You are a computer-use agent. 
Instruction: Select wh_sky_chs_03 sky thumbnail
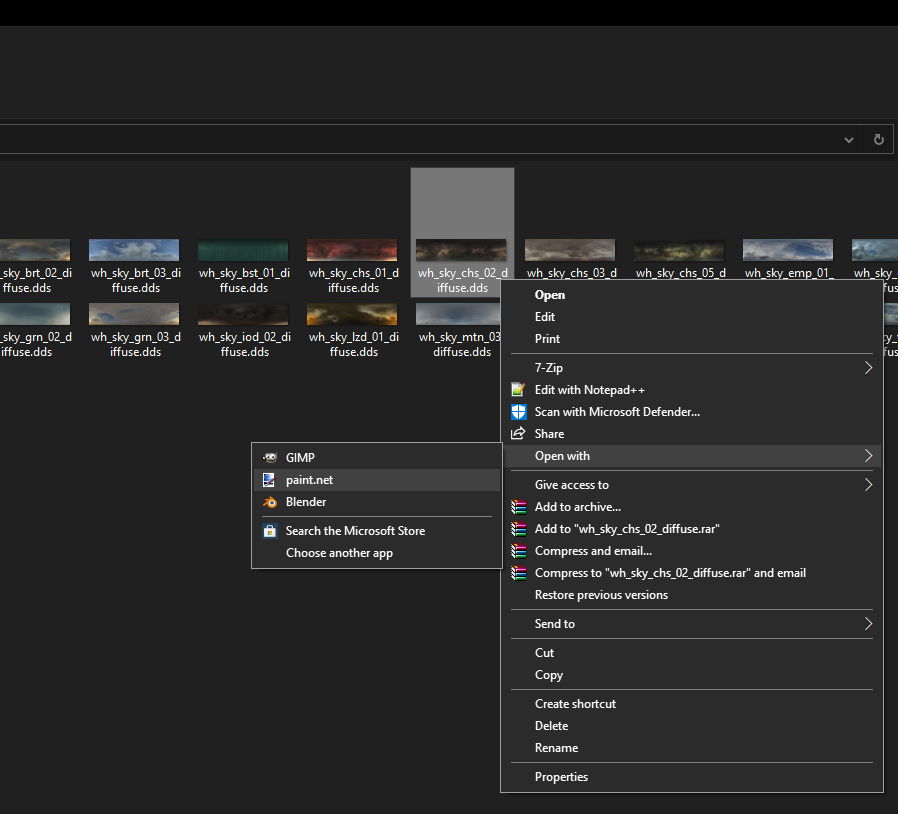570,250
